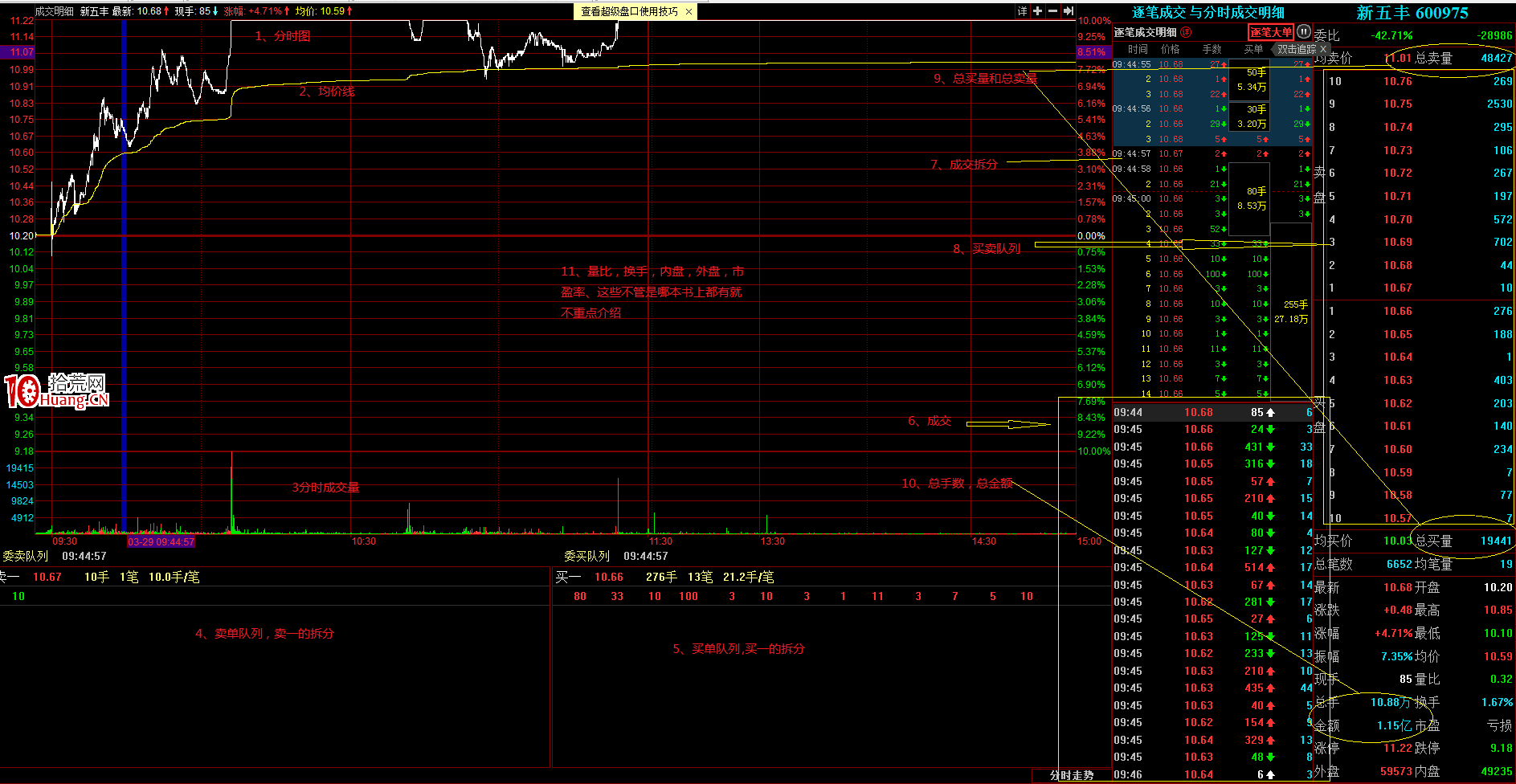Image resolution: width=1516 pixels, height=784 pixels.
Task: Open the 查看超级盘口使用技巧 tips link
Action: tap(629, 11)
